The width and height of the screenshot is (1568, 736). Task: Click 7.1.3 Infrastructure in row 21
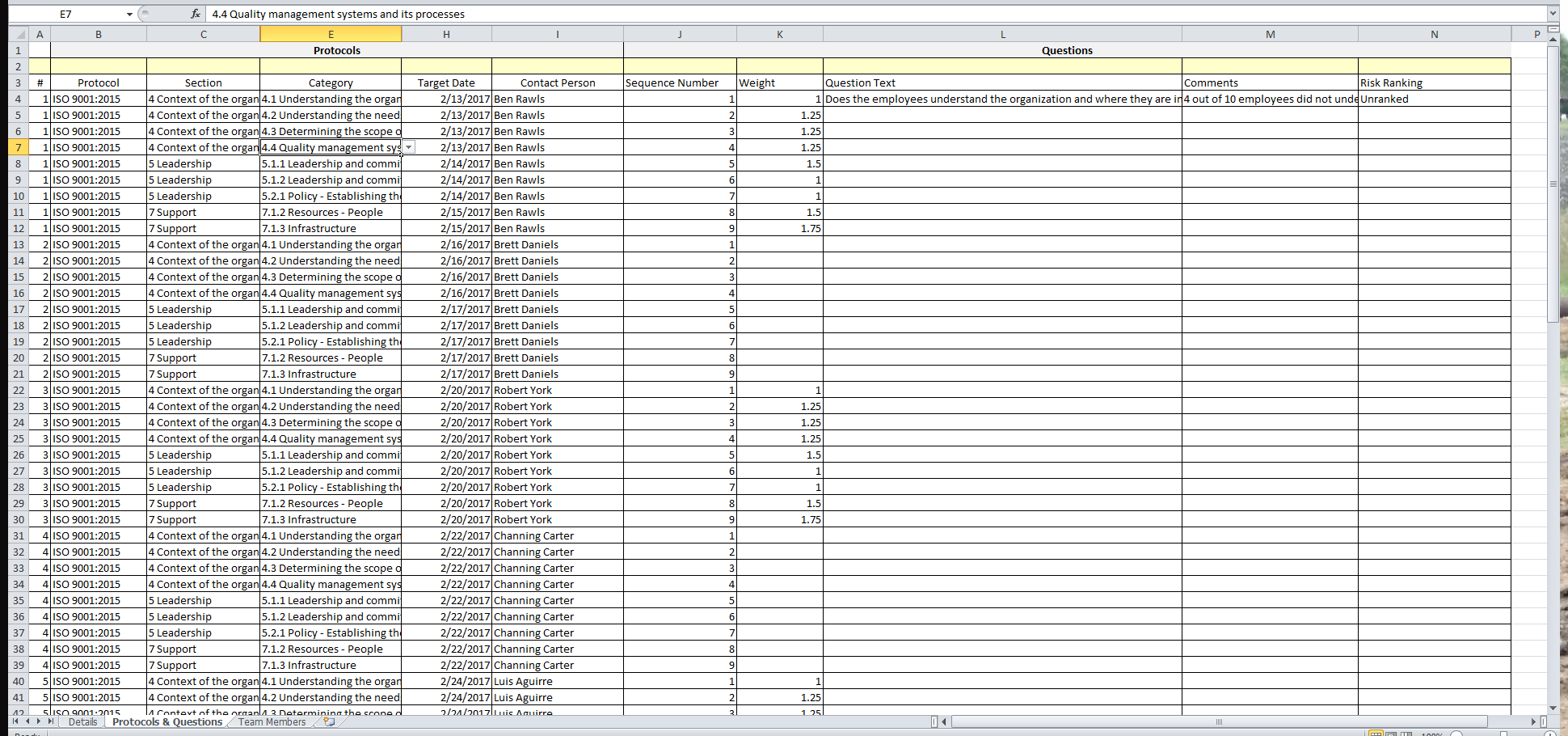tap(331, 374)
